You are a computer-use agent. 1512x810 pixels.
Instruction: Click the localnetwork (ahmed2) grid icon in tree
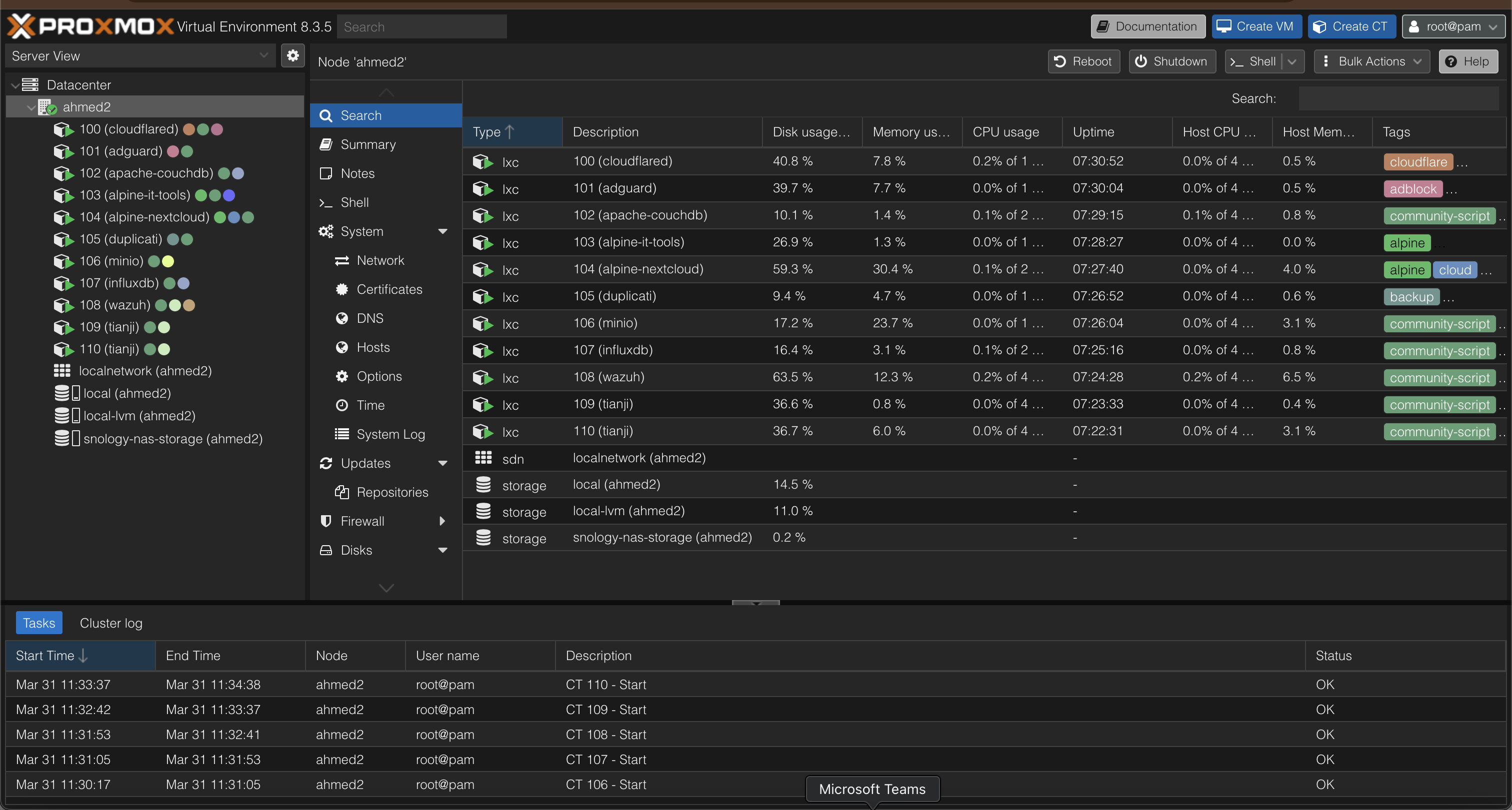(61, 371)
